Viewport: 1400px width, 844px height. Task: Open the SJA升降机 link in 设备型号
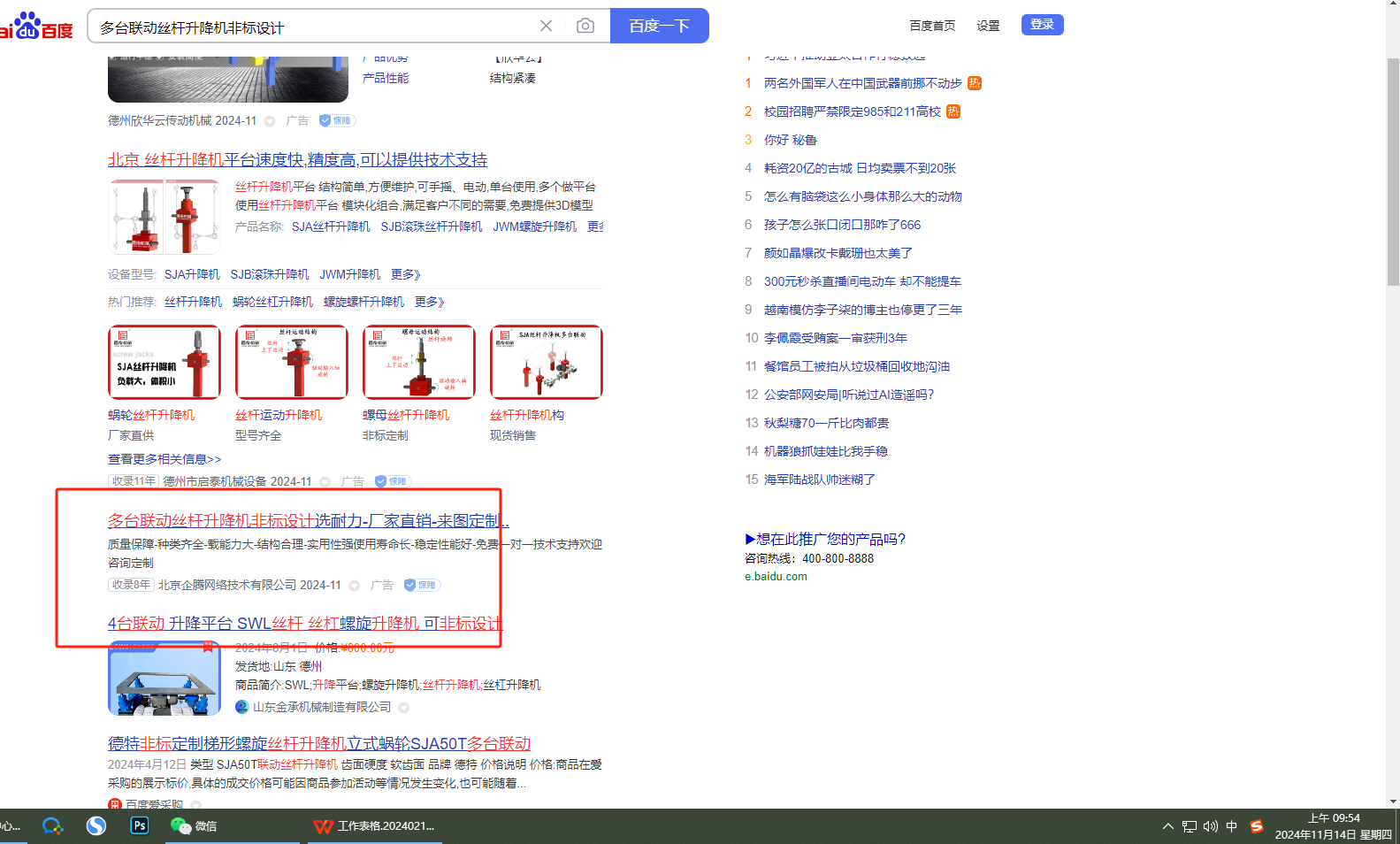click(192, 274)
